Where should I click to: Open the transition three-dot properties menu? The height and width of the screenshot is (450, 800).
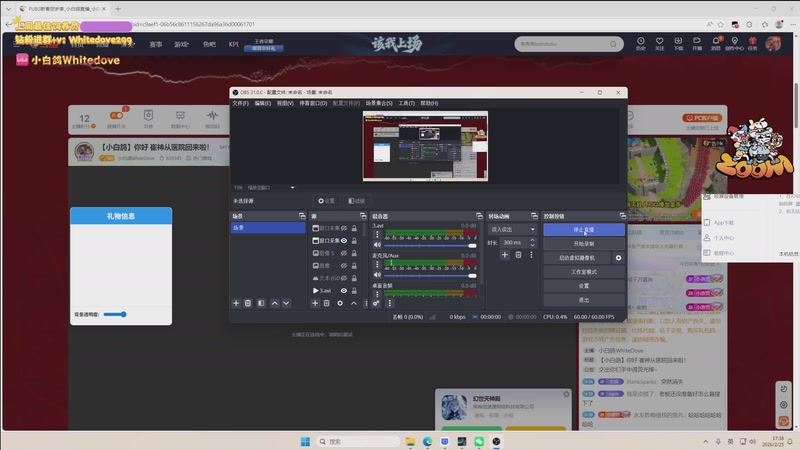tap(531, 255)
